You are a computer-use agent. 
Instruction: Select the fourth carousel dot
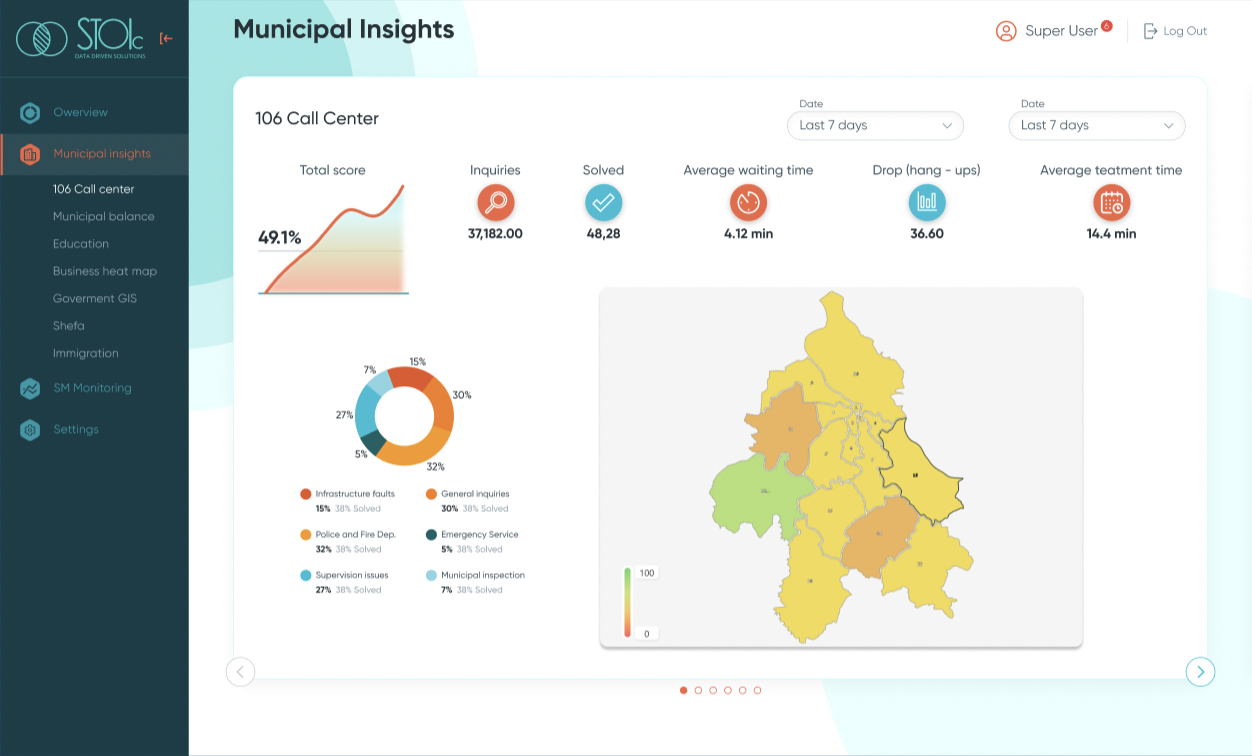click(728, 690)
